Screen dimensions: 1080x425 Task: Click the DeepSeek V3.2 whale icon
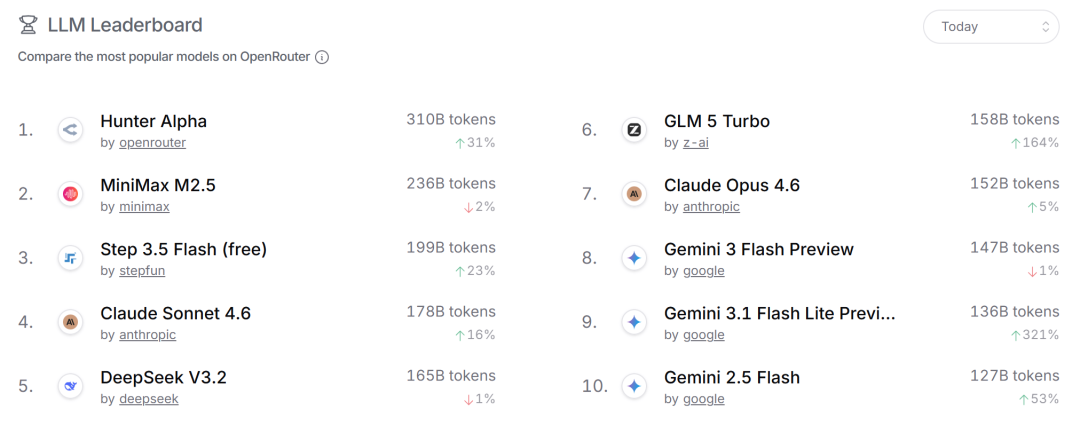[x=70, y=386]
